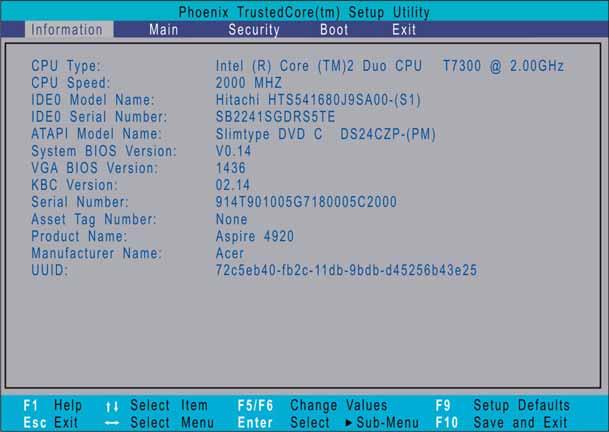Viewport: 609px width, 432px height.
Task: Select the Exit menu tab
Action: click(x=404, y=30)
